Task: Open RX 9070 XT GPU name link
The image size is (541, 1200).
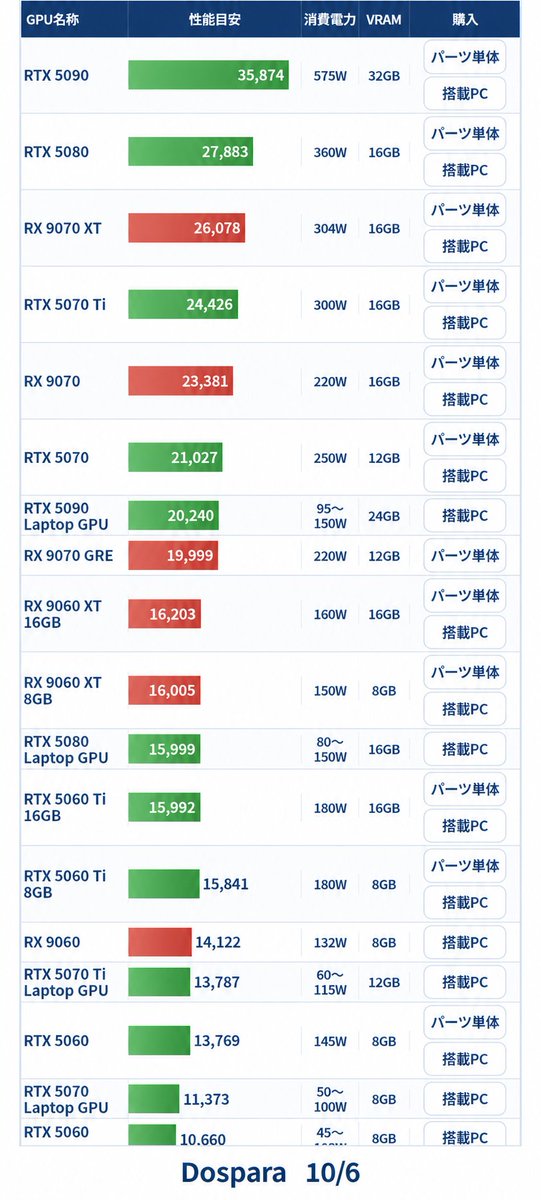Action: [x=62, y=228]
